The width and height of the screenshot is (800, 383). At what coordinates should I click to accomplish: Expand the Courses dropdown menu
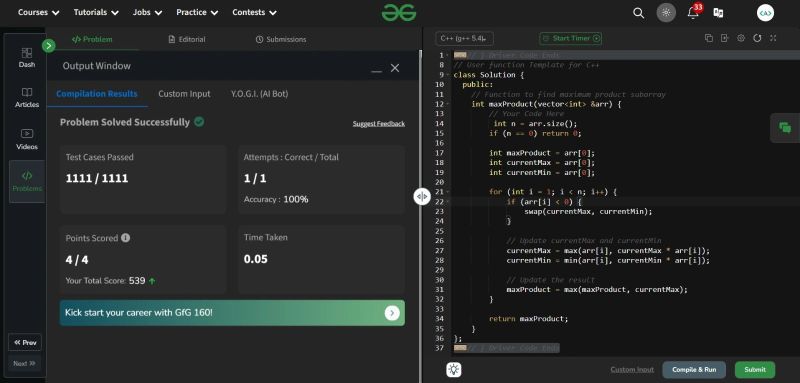coord(38,12)
